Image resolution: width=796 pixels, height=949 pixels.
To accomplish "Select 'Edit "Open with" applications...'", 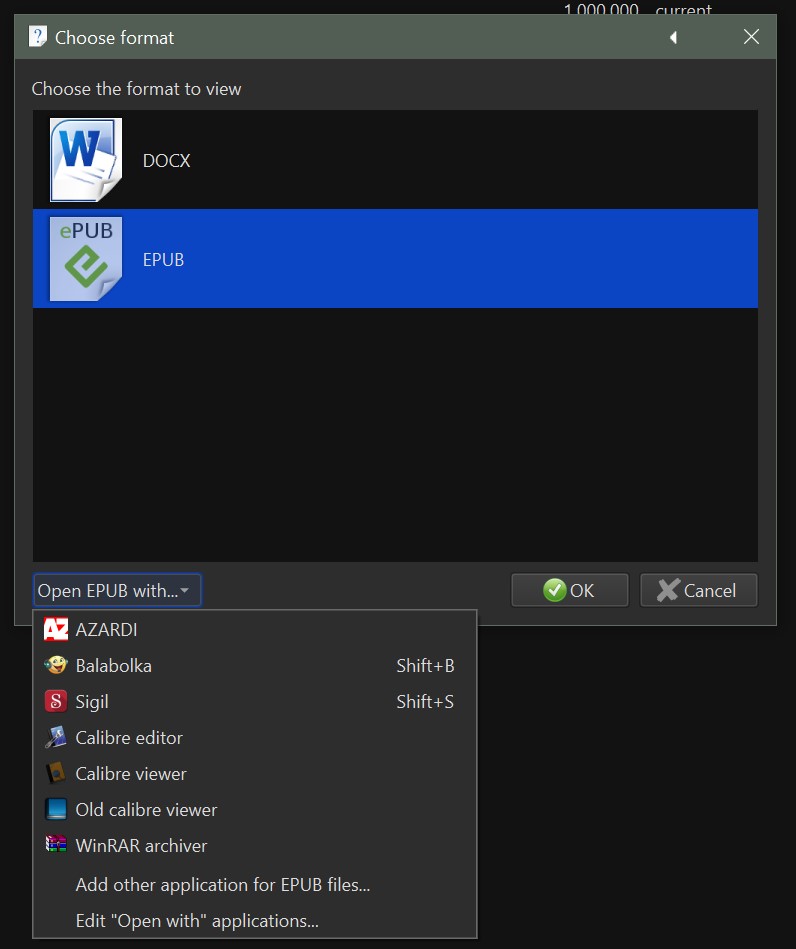I will click(x=255, y=921).
